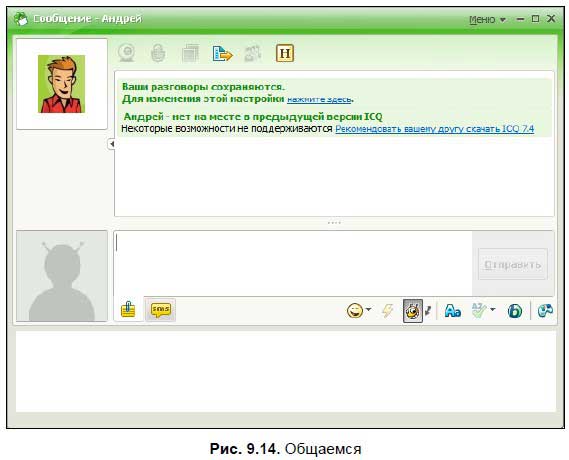Open the send file icon with arrow

(222, 53)
